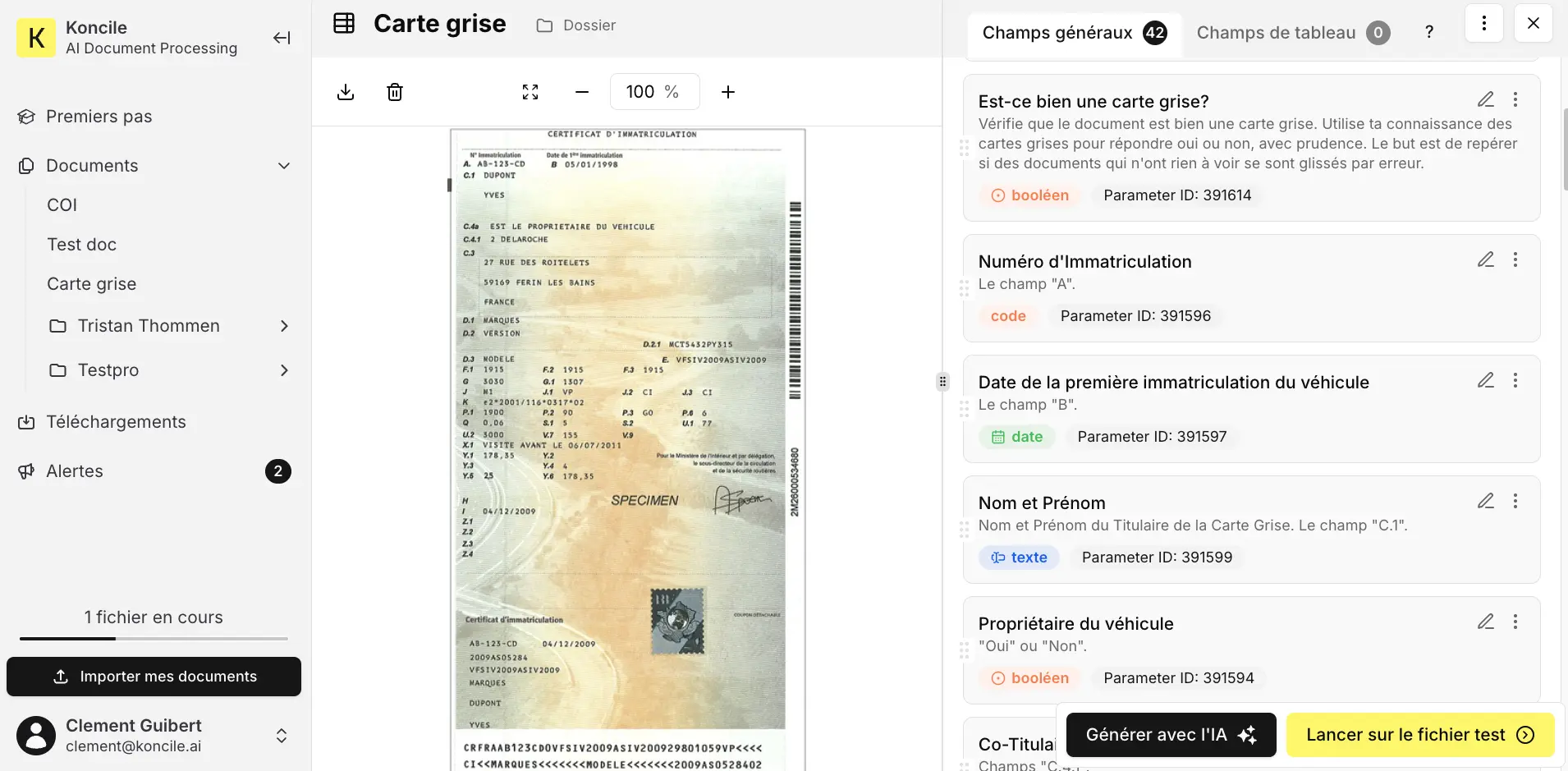This screenshot has height=771, width=1568.
Task: Click the code type tag
Action: [1008, 316]
